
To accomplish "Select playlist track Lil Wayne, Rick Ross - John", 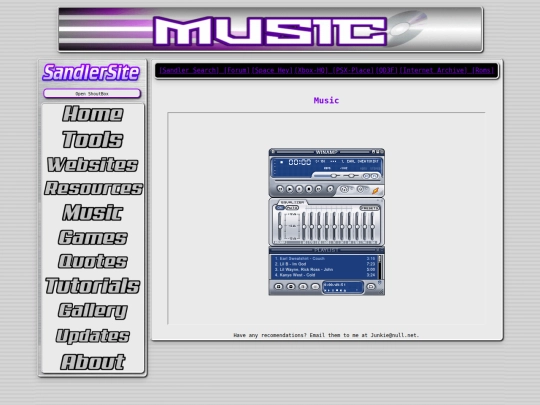I will pos(324,270).
